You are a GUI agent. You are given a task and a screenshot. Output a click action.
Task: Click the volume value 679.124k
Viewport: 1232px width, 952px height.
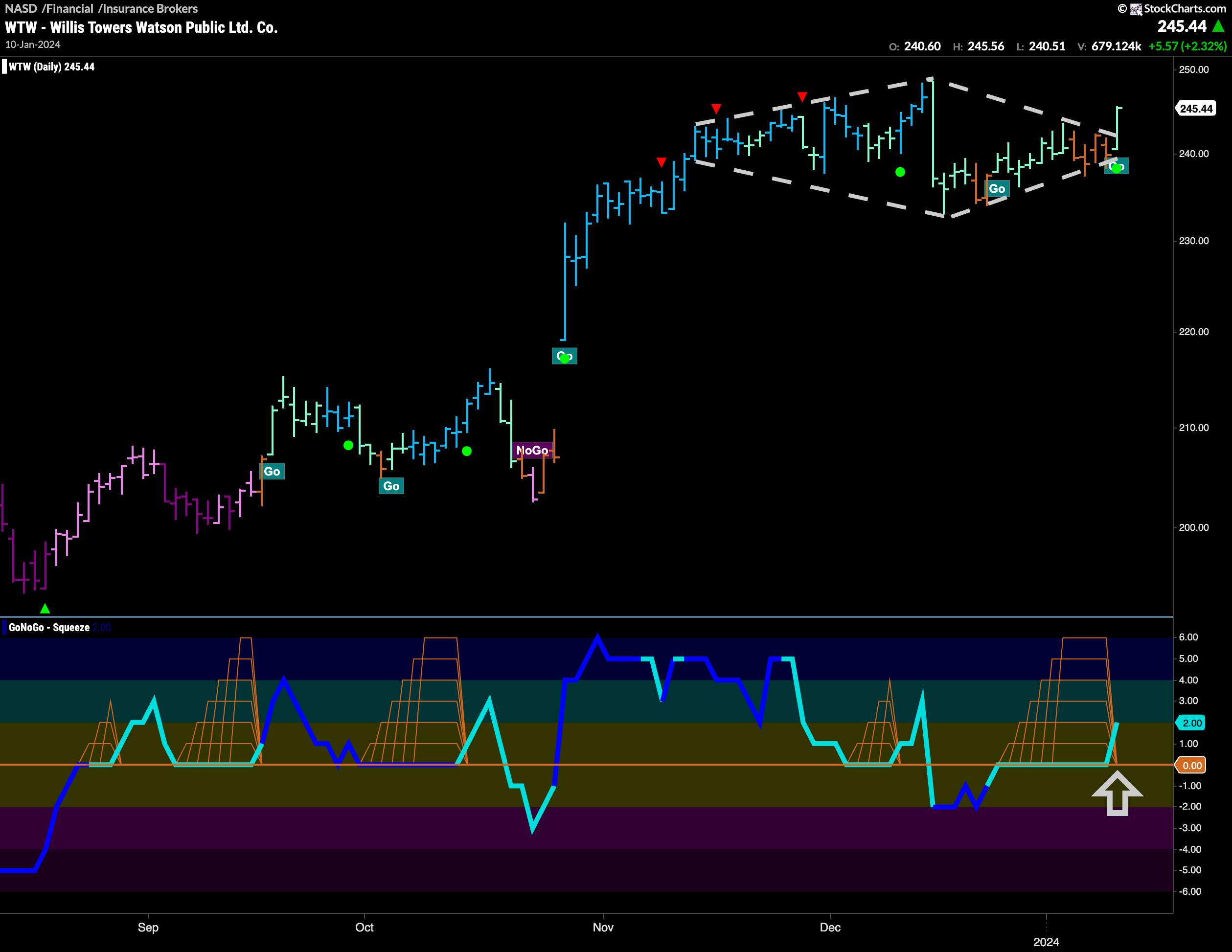click(1117, 46)
